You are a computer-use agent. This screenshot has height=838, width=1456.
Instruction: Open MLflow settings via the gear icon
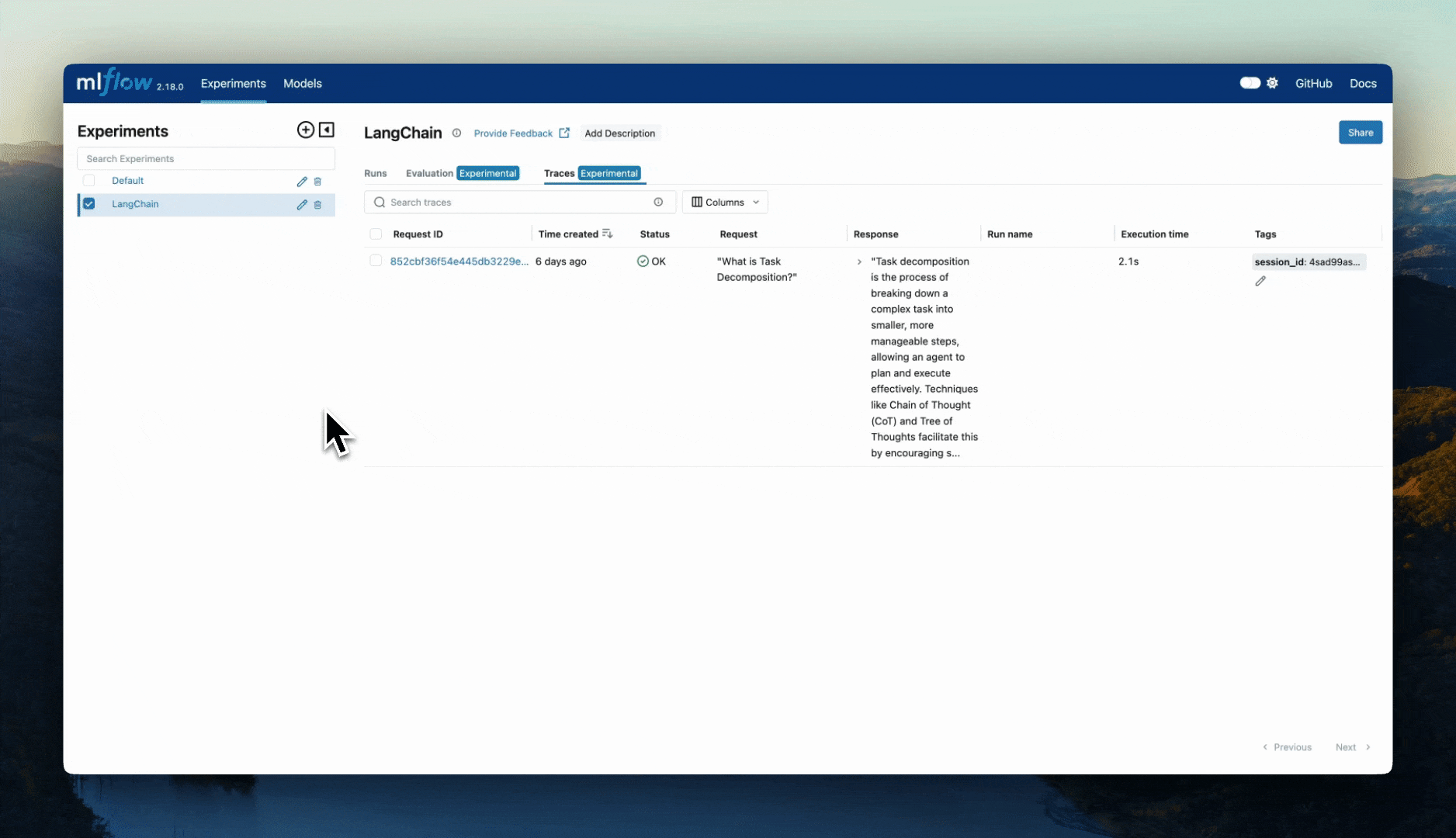coord(1274,82)
